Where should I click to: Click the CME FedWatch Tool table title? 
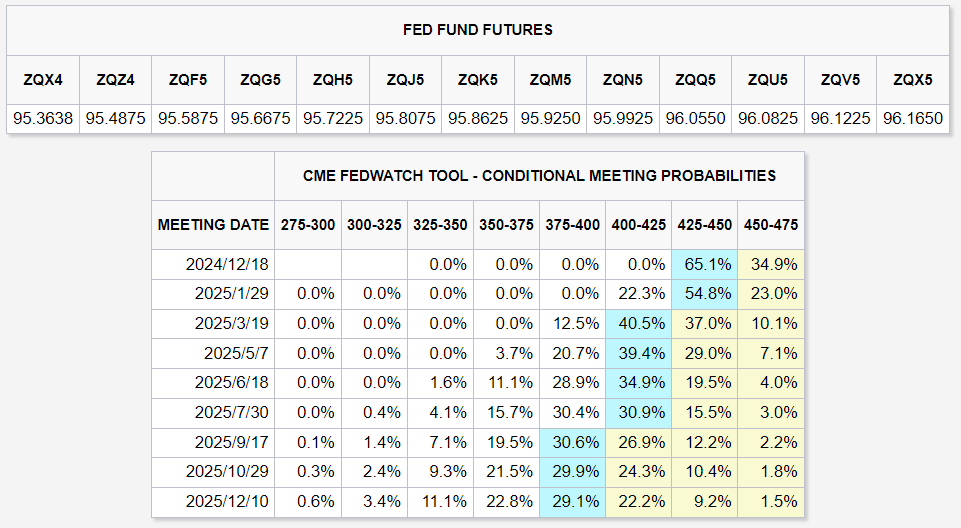coord(539,176)
